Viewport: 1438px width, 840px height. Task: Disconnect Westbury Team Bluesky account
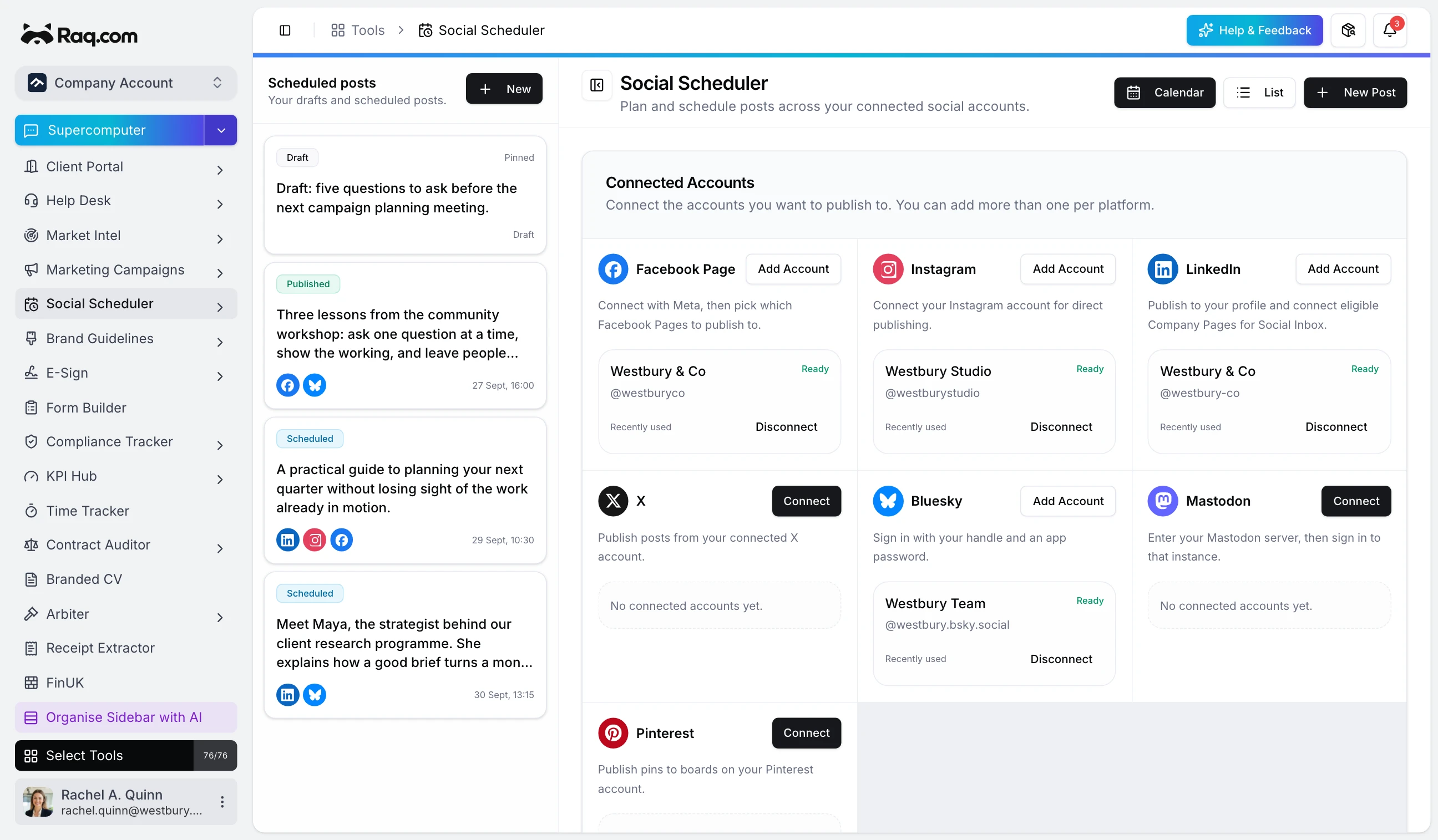coord(1061,659)
